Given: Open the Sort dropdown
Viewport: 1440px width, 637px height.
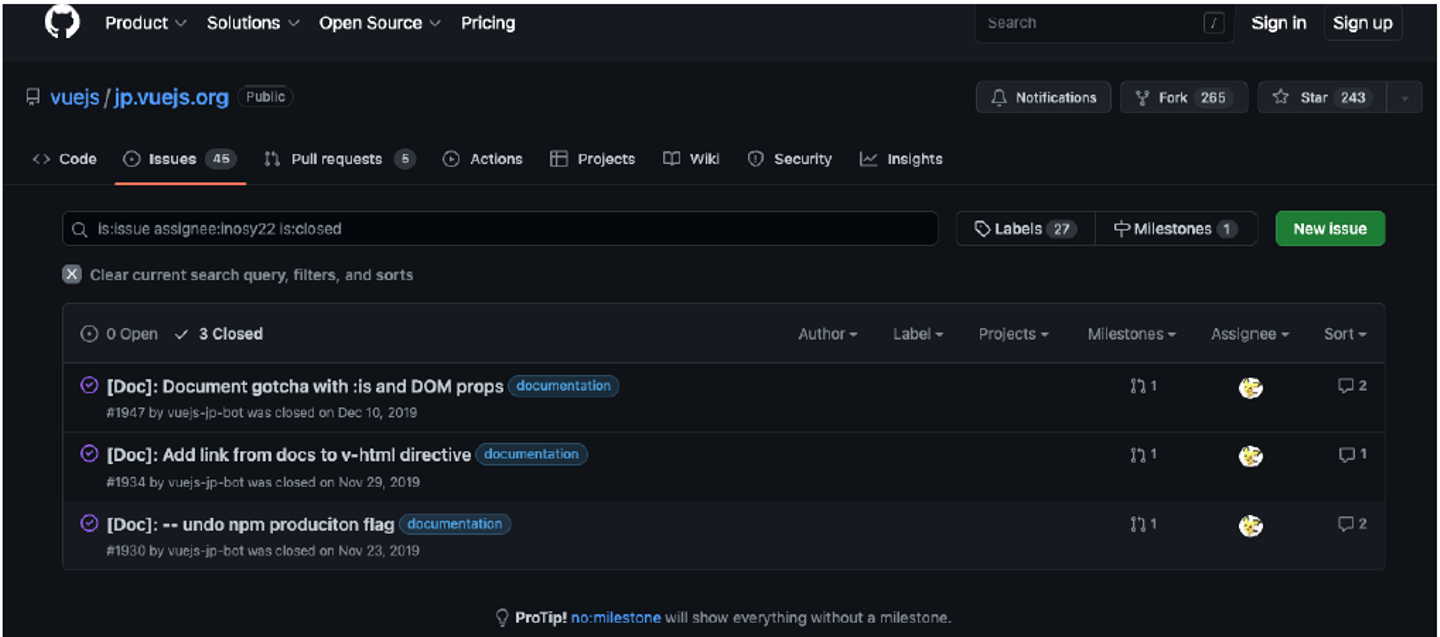Looking at the screenshot, I should tap(1344, 334).
